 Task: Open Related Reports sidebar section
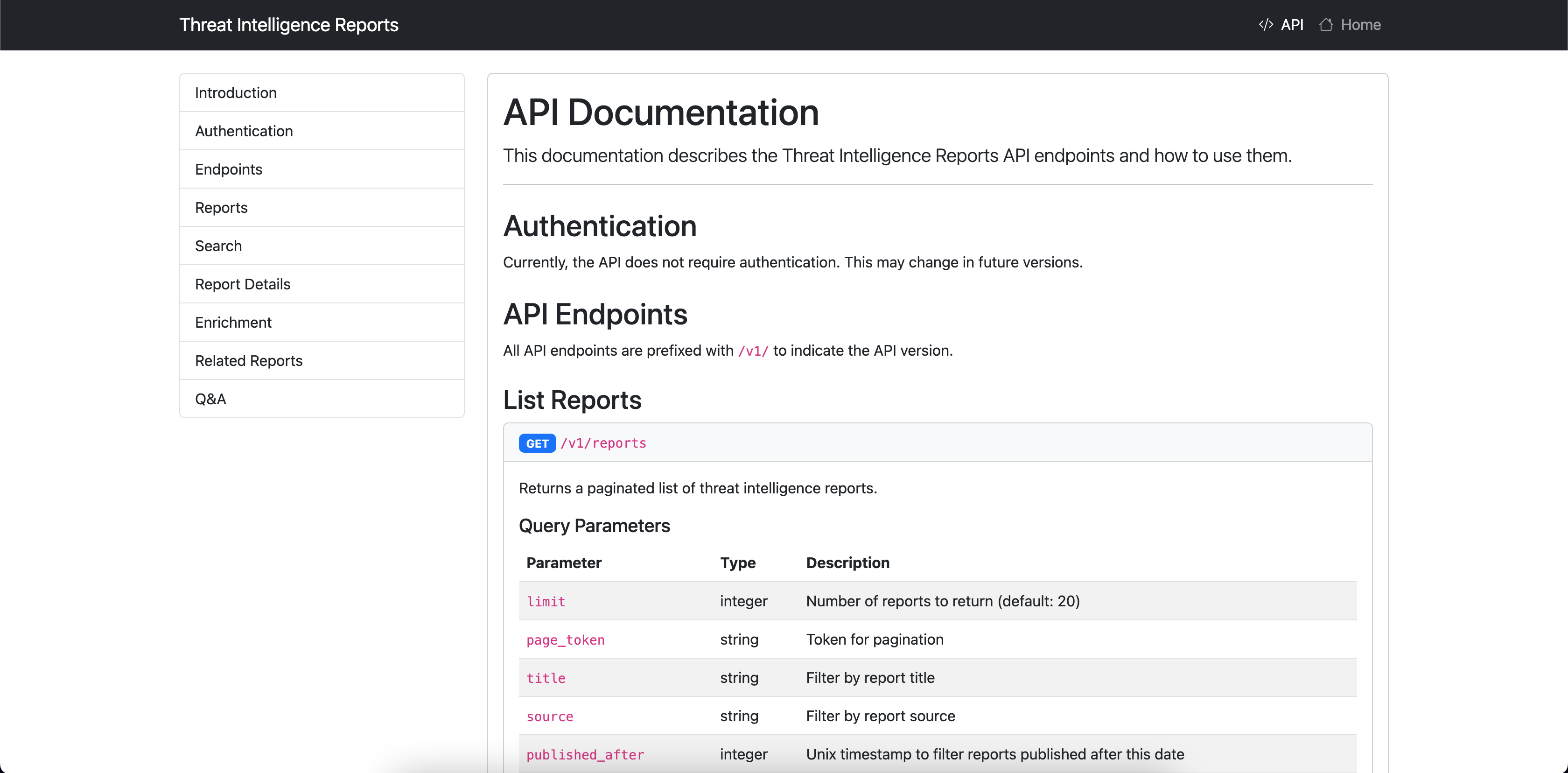(248, 361)
